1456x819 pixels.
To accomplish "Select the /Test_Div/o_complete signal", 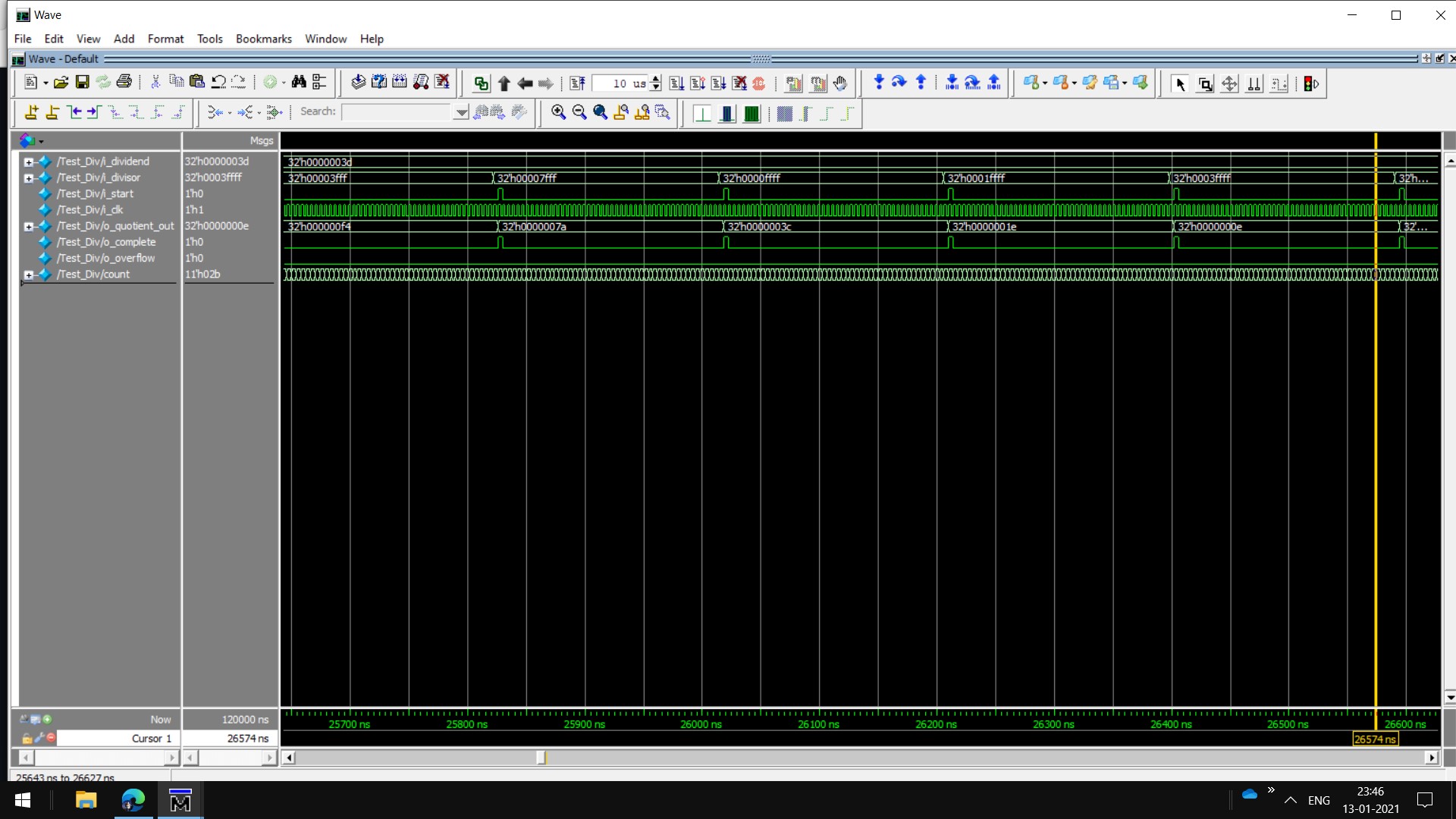I will pyautogui.click(x=106, y=242).
